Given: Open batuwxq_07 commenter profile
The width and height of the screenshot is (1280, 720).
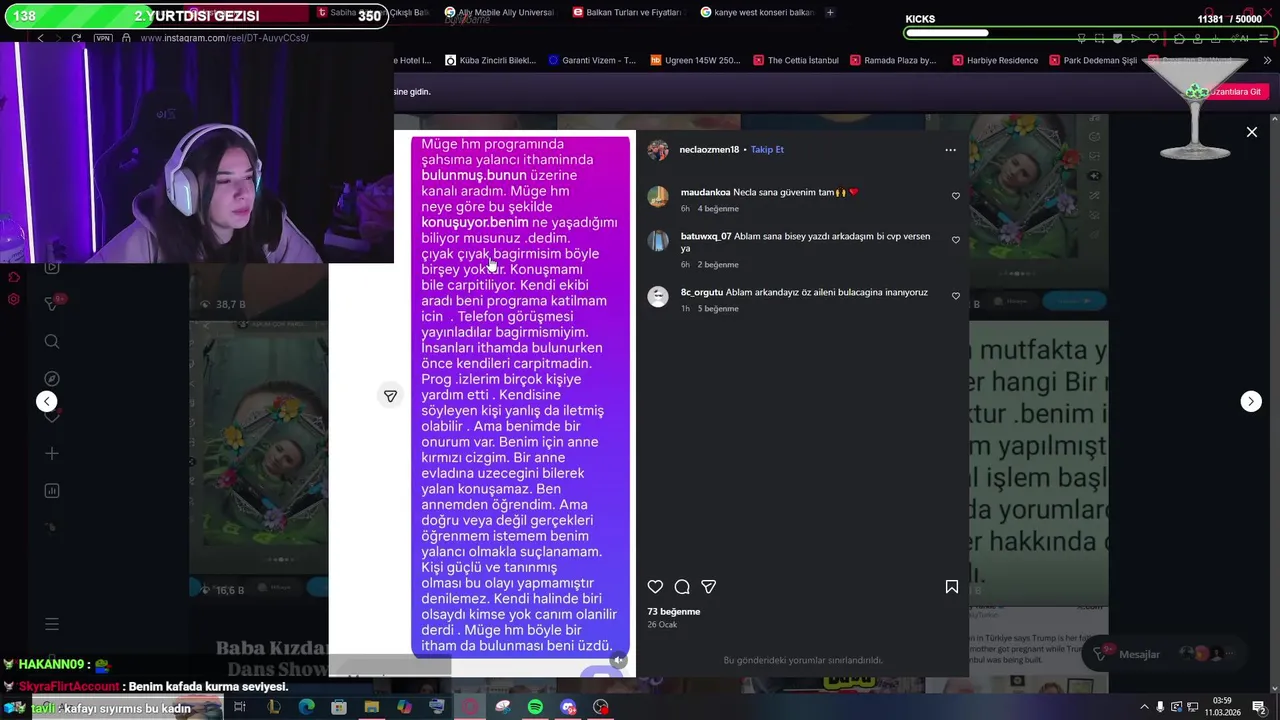Looking at the screenshot, I should coord(706,237).
